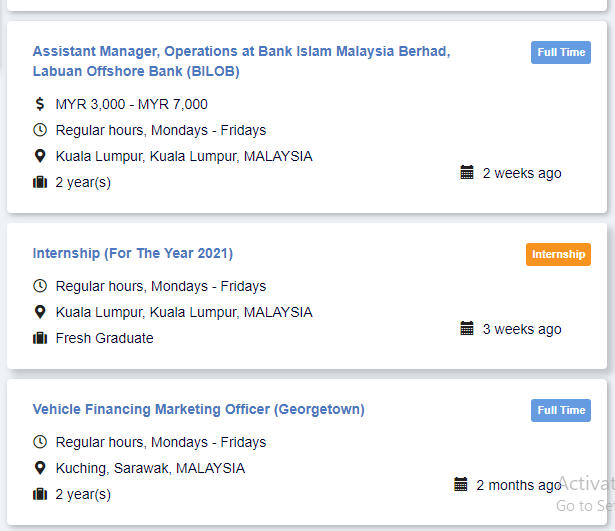Click the location pin in Assistant Manager card
The width and height of the screenshot is (615, 531).
[40, 156]
